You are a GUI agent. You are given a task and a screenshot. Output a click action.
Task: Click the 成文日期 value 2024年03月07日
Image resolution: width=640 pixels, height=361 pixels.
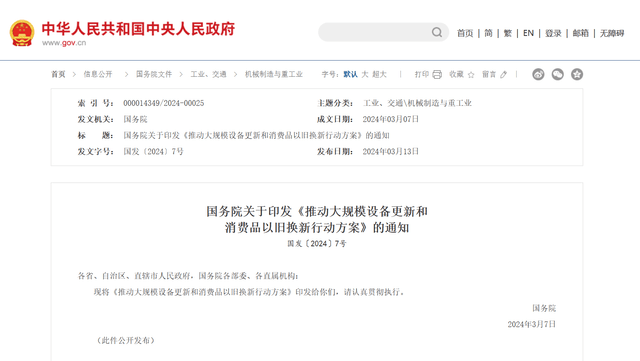[391, 119]
